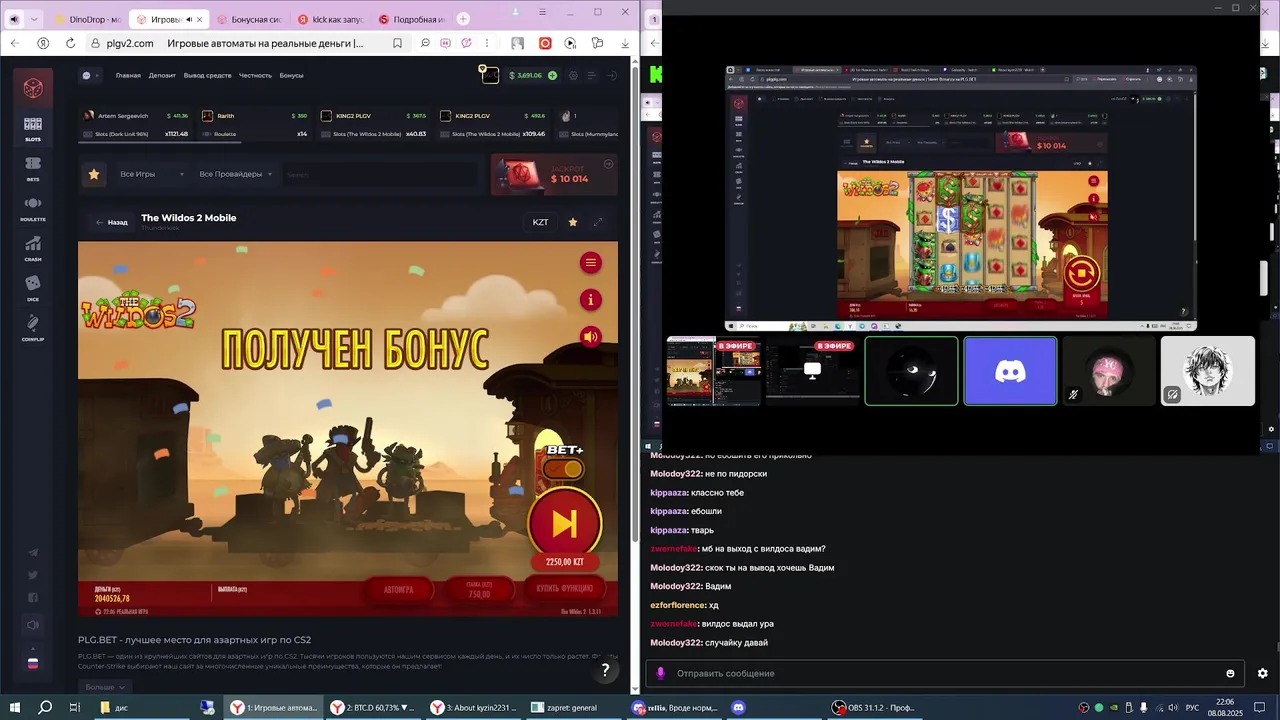
Task: Click the Купить функцию button
Action: pos(565,589)
